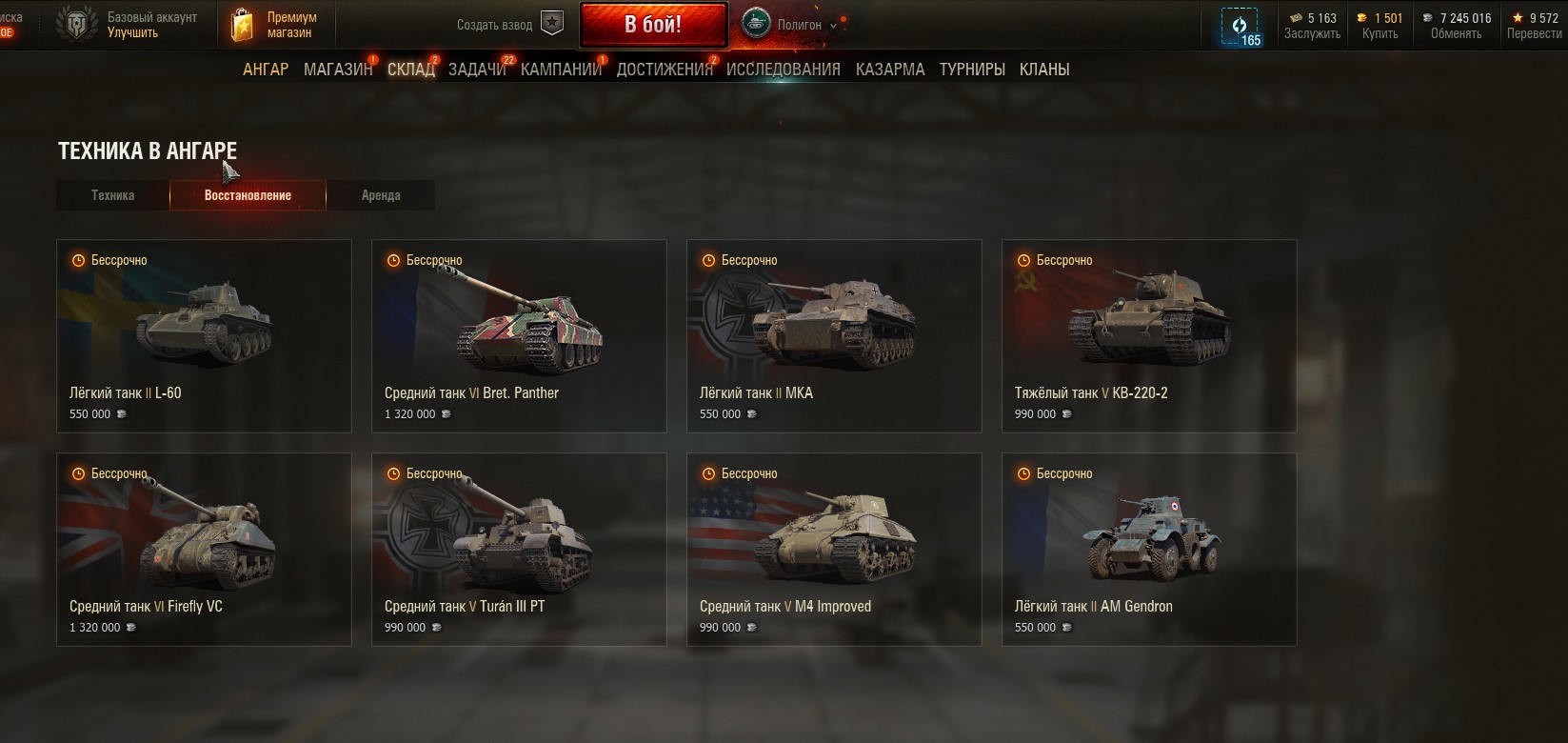Viewport: 1568px width, 743px height.
Task: Open the blue 165 currency widget
Action: tap(1241, 26)
